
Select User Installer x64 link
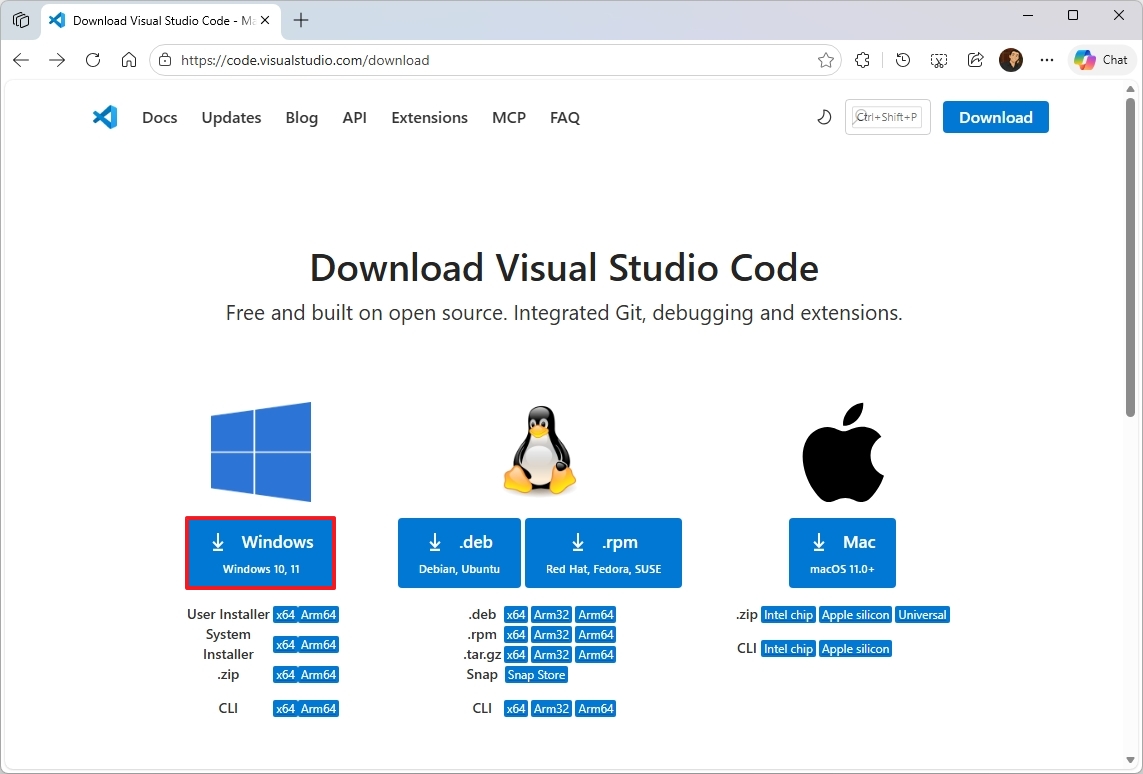(x=285, y=614)
